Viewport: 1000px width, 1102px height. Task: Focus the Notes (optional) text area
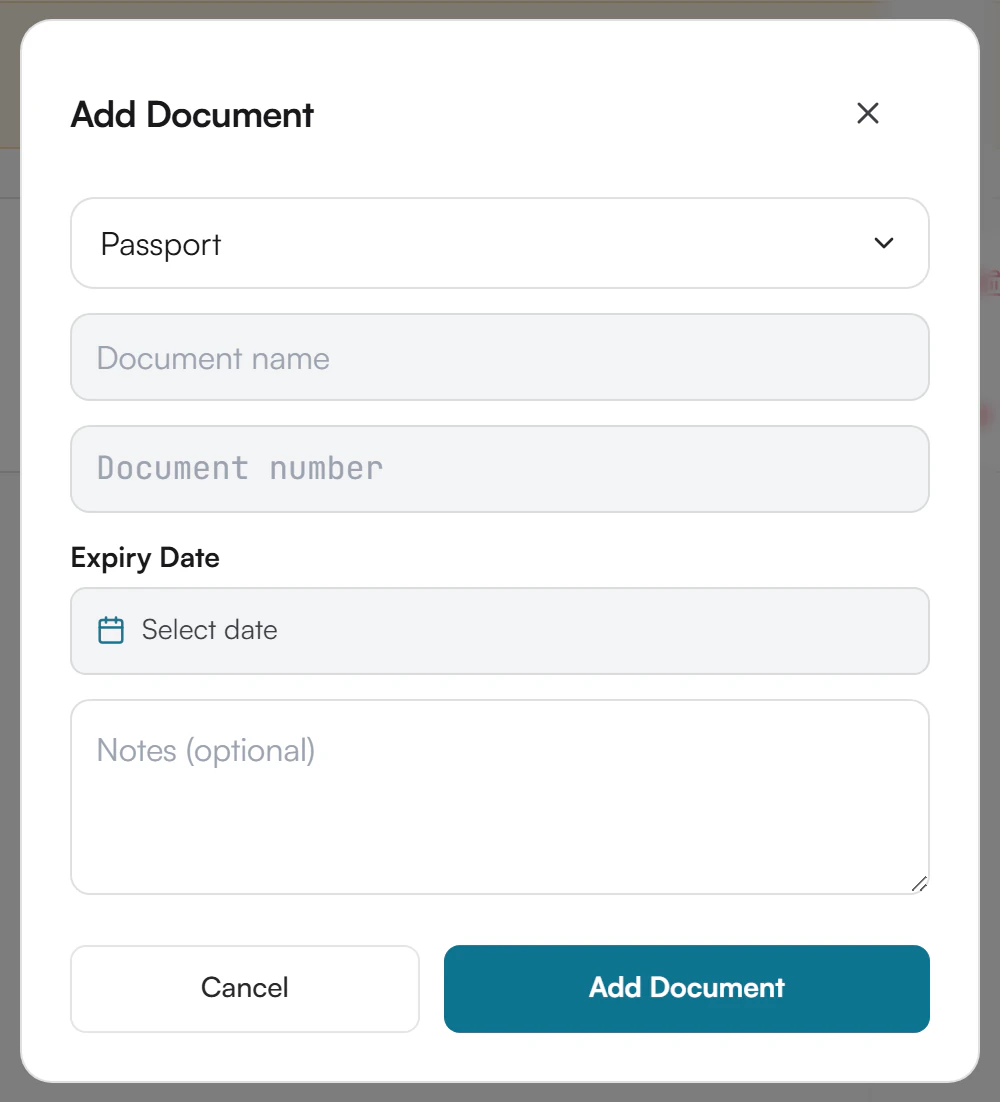[x=500, y=797]
